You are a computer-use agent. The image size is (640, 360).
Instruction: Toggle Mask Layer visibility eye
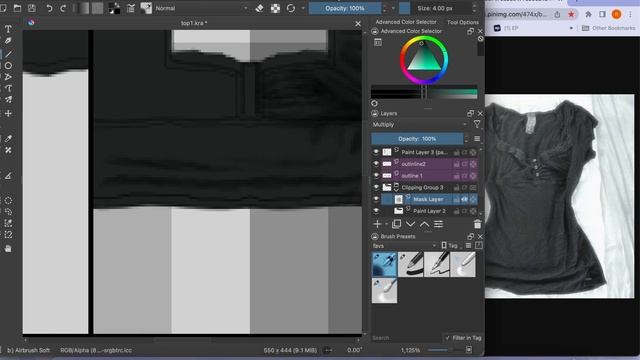(x=376, y=199)
